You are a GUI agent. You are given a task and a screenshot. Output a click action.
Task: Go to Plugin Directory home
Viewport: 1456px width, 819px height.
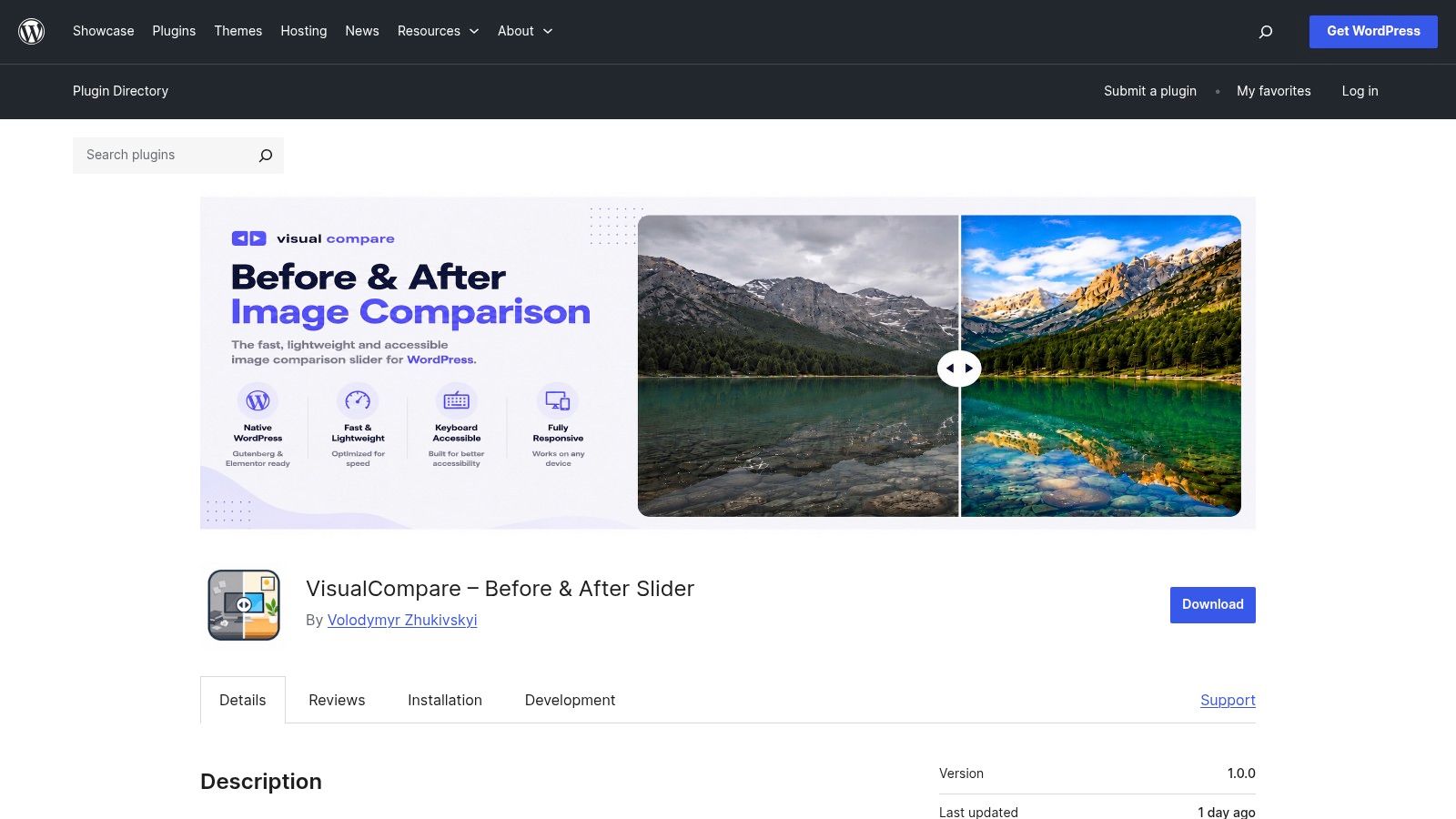pos(121,91)
